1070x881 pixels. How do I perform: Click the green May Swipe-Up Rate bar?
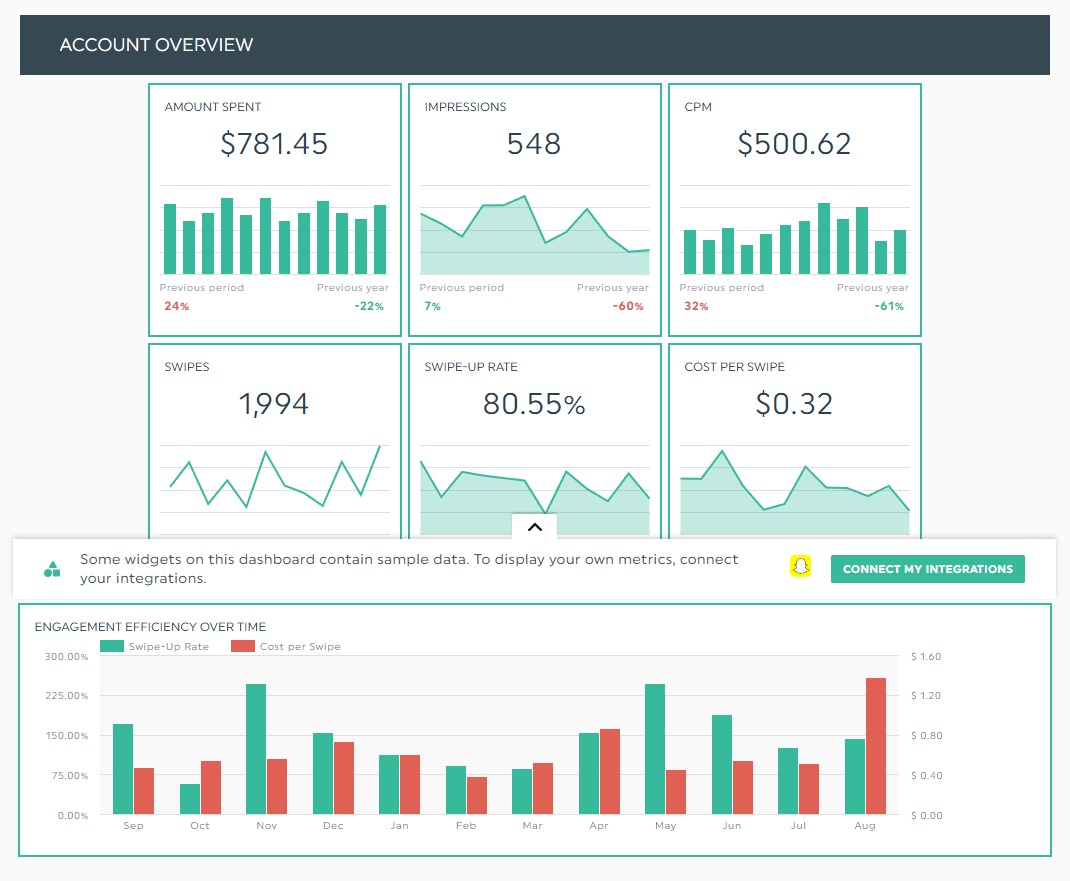tap(655, 749)
